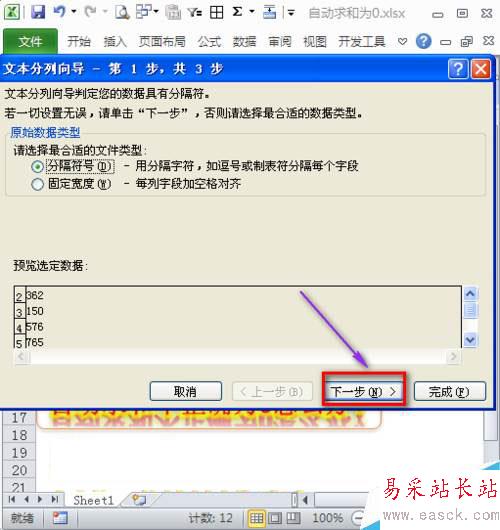Click the preview scroll down arrow

pos(470,340)
